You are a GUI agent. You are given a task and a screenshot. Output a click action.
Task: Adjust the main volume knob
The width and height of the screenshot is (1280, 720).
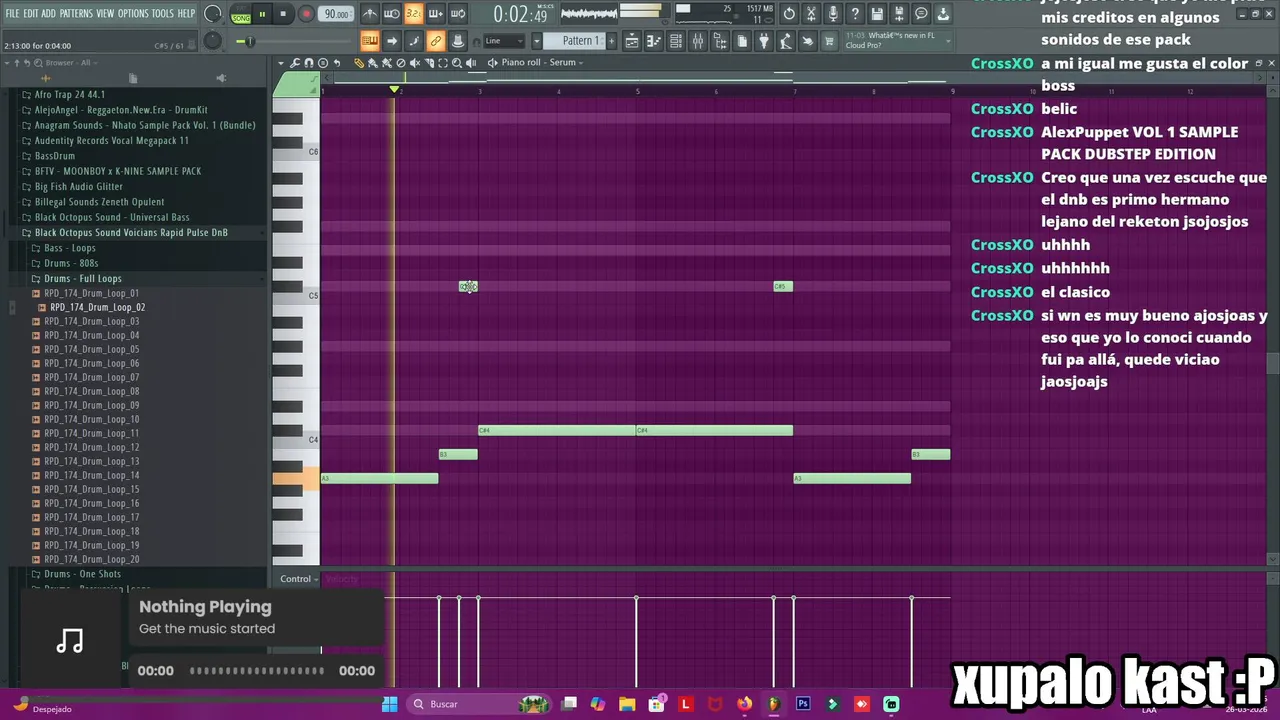pyautogui.click(x=213, y=14)
